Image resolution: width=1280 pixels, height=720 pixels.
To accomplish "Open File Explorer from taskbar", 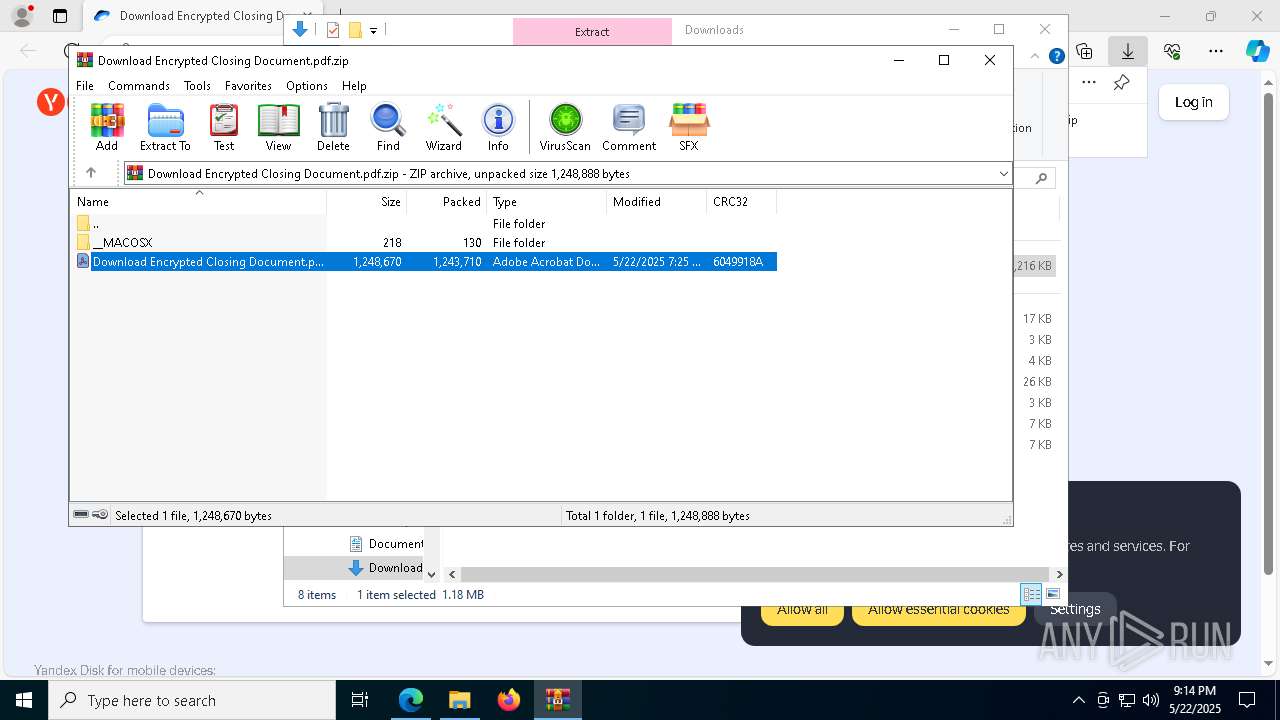I will click(459, 700).
